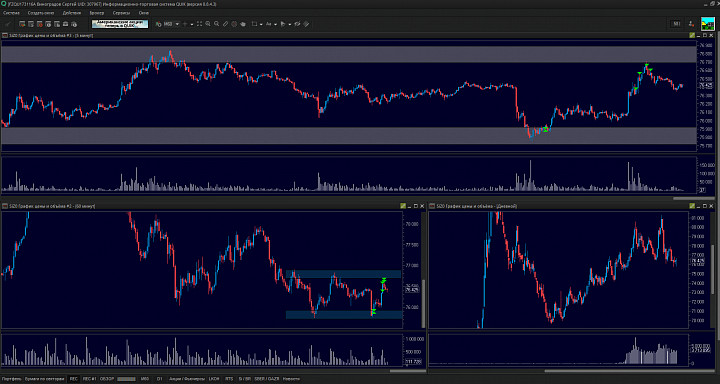Click the M60 timeframe button
The image size is (720, 384).
[x=168, y=24]
